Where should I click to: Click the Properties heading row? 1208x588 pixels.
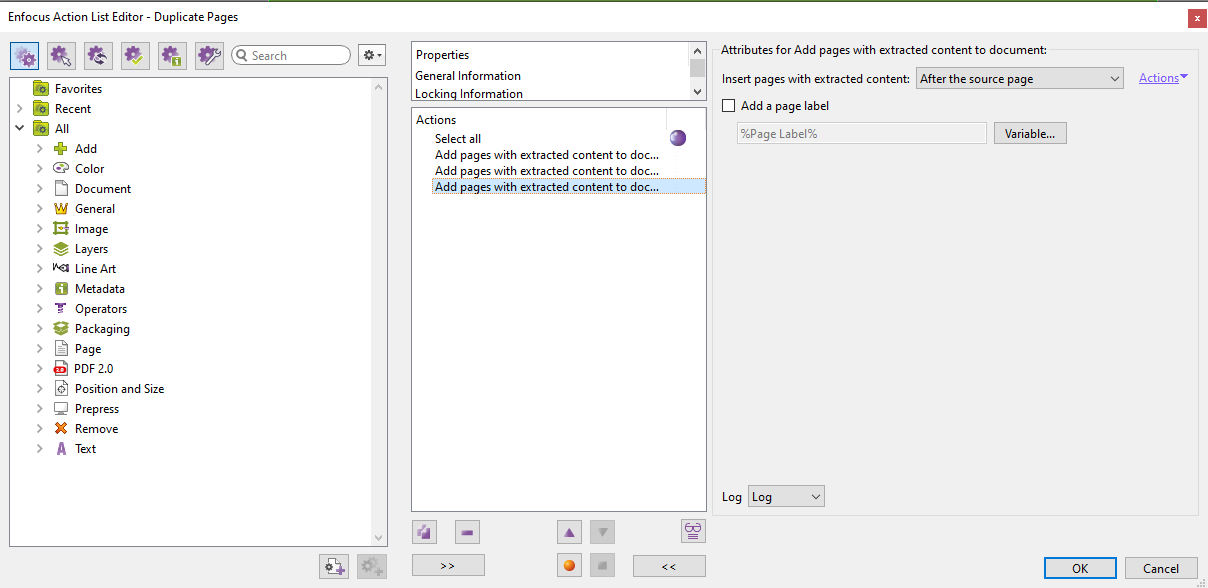click(x=442, y=54)
